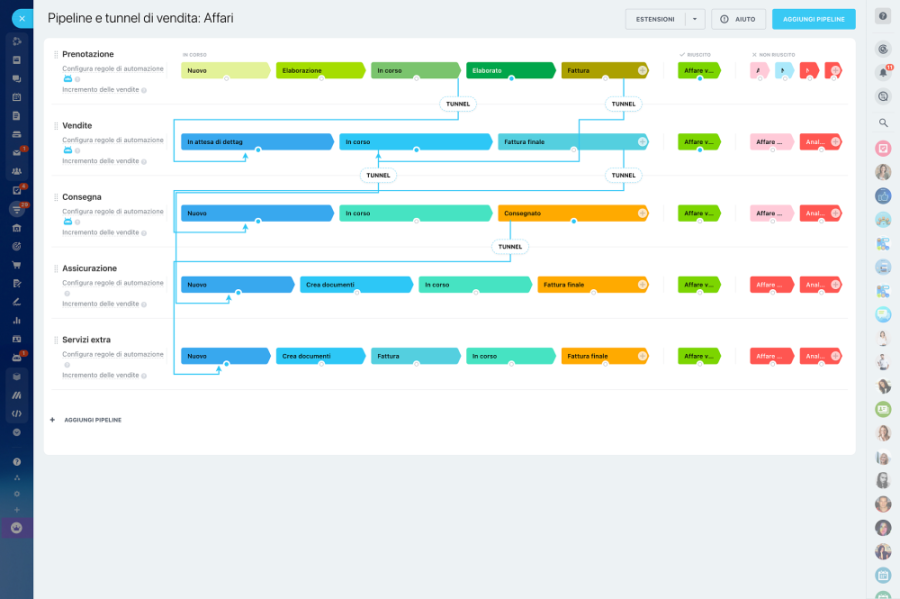Expand more items with sidebar round chevron
The height and width of the screenshot is (599, 900).
pos(17,432)
